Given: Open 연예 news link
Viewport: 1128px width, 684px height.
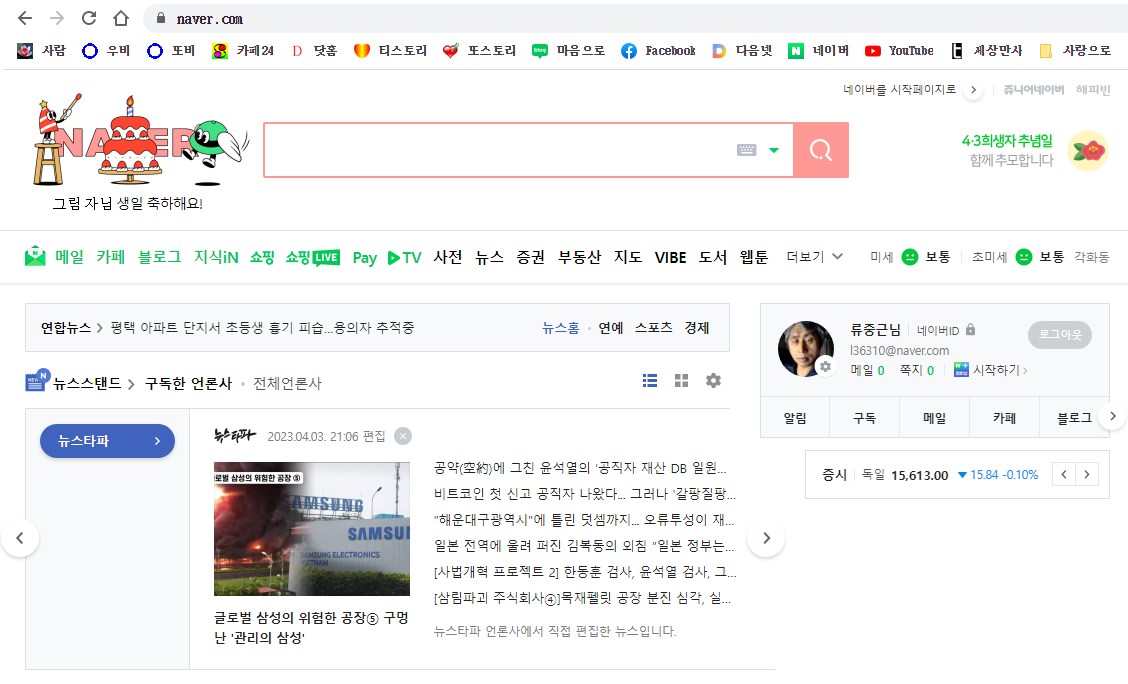Looking at the screenshot, I should point(611,328).
